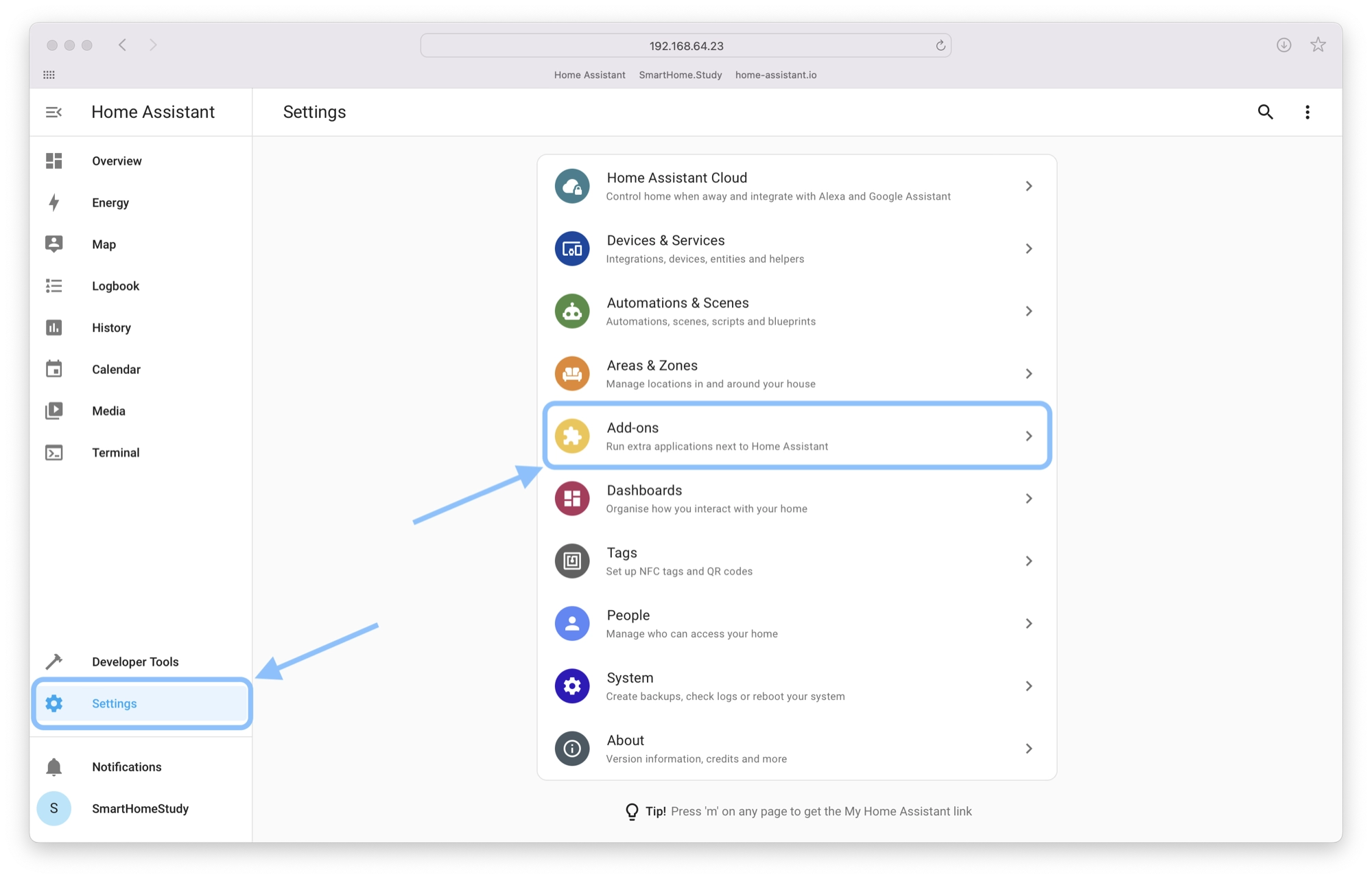Open the Terminal menu item
Image resolution: width=1372 pixels, height=879 pixels.
click(x=141, y=453)
